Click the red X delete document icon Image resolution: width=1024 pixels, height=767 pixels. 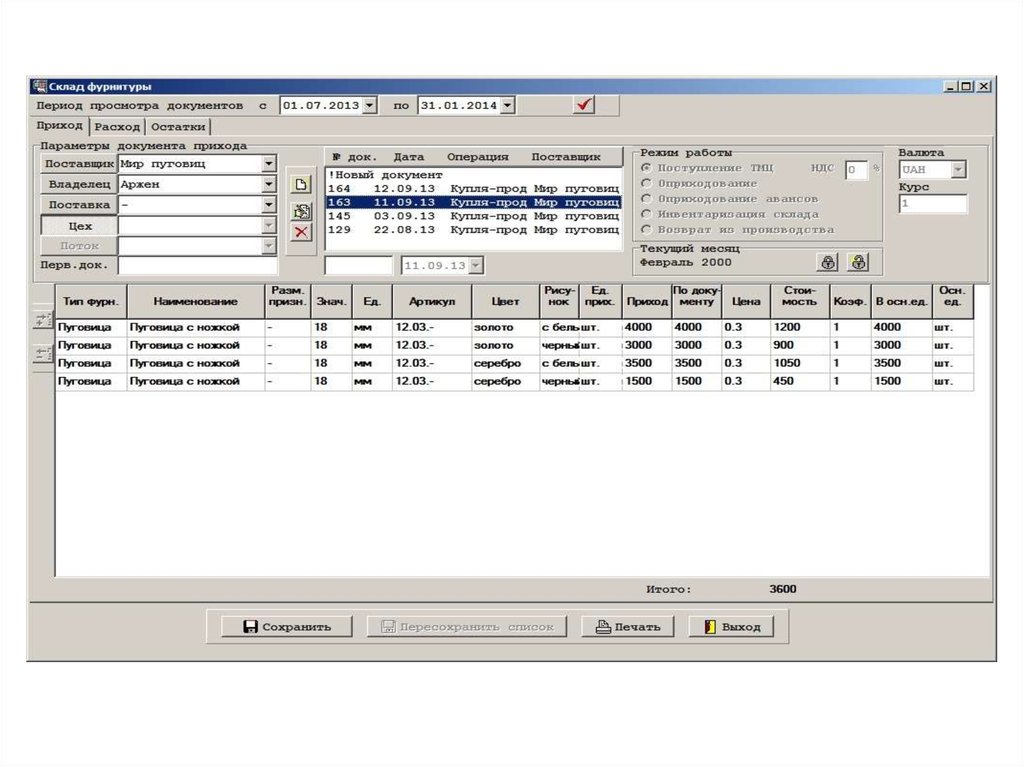click(300, 233)
